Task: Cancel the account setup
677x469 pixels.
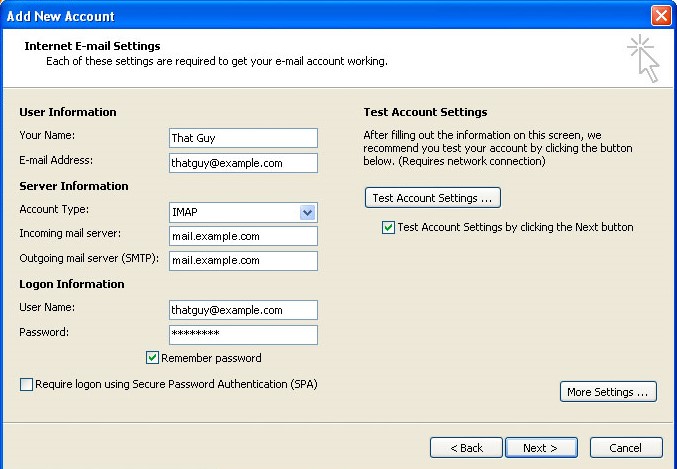Action: tap(626, 448)
